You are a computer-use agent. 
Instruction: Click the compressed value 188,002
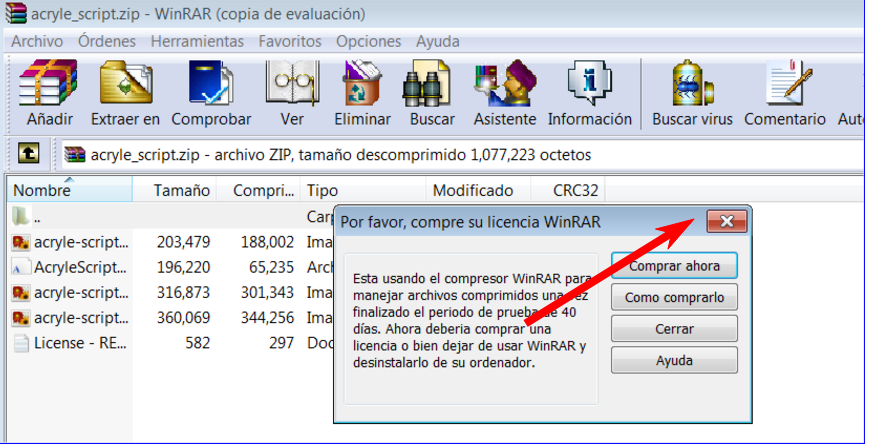(x=267, y=242)
